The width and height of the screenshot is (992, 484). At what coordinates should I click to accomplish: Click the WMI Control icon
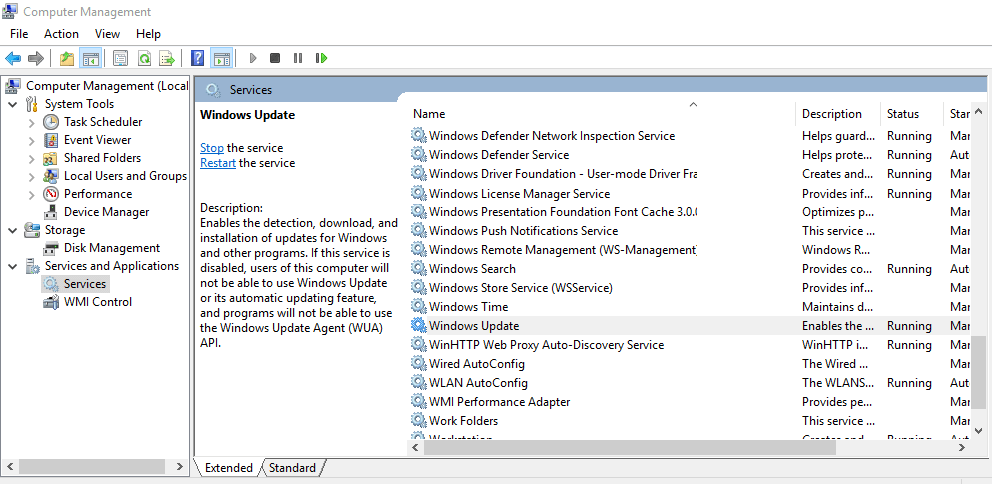[x=51, y=302]
